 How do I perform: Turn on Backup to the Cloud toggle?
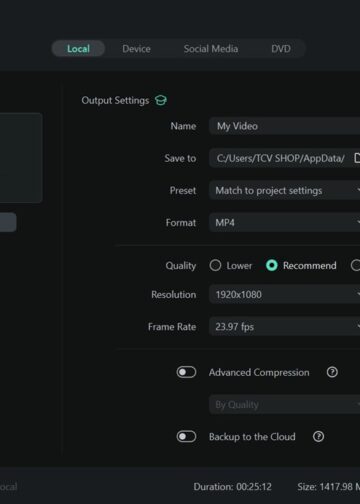[186, 436]
